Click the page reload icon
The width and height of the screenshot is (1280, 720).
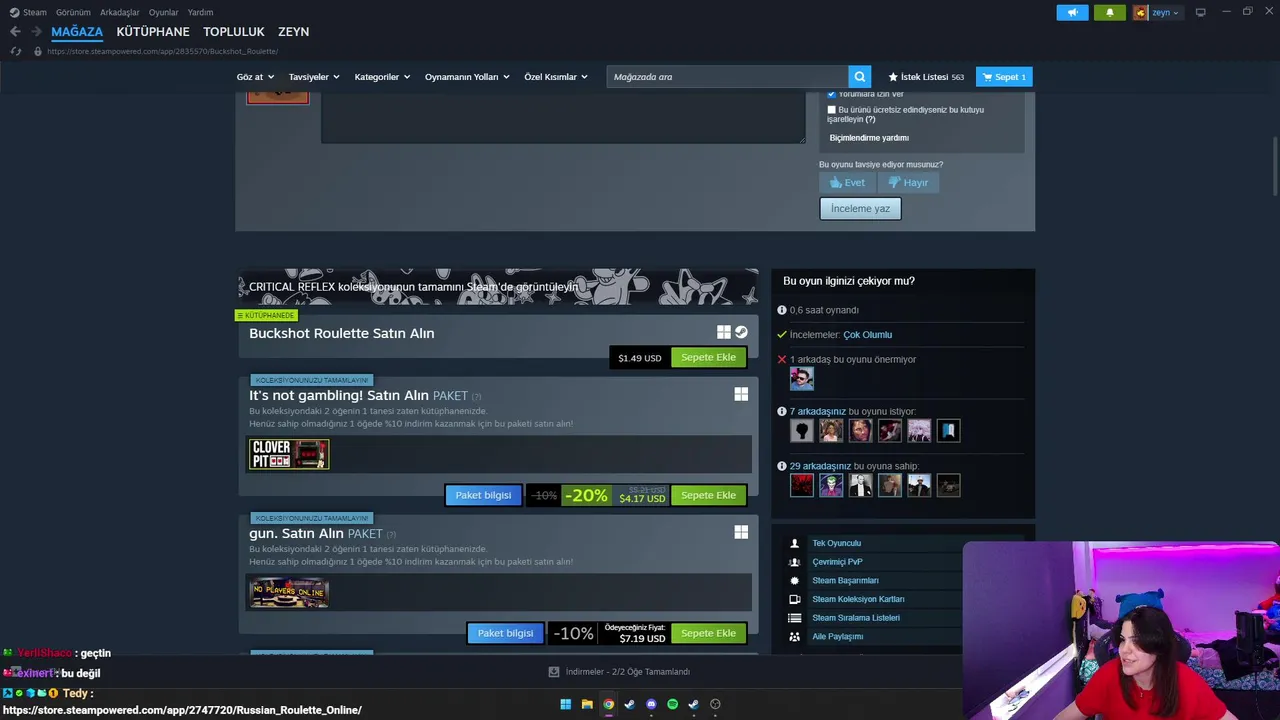point(15,51)
